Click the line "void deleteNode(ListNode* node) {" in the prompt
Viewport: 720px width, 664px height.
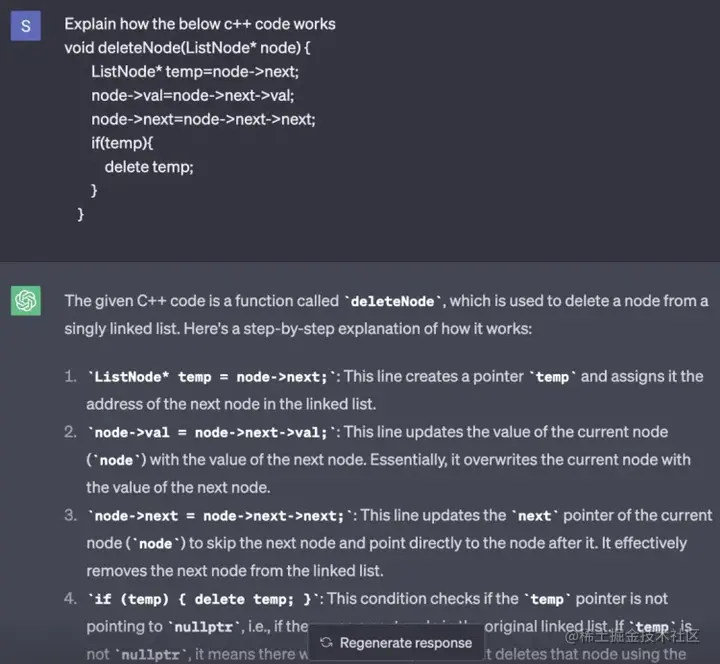click(187, 48)
